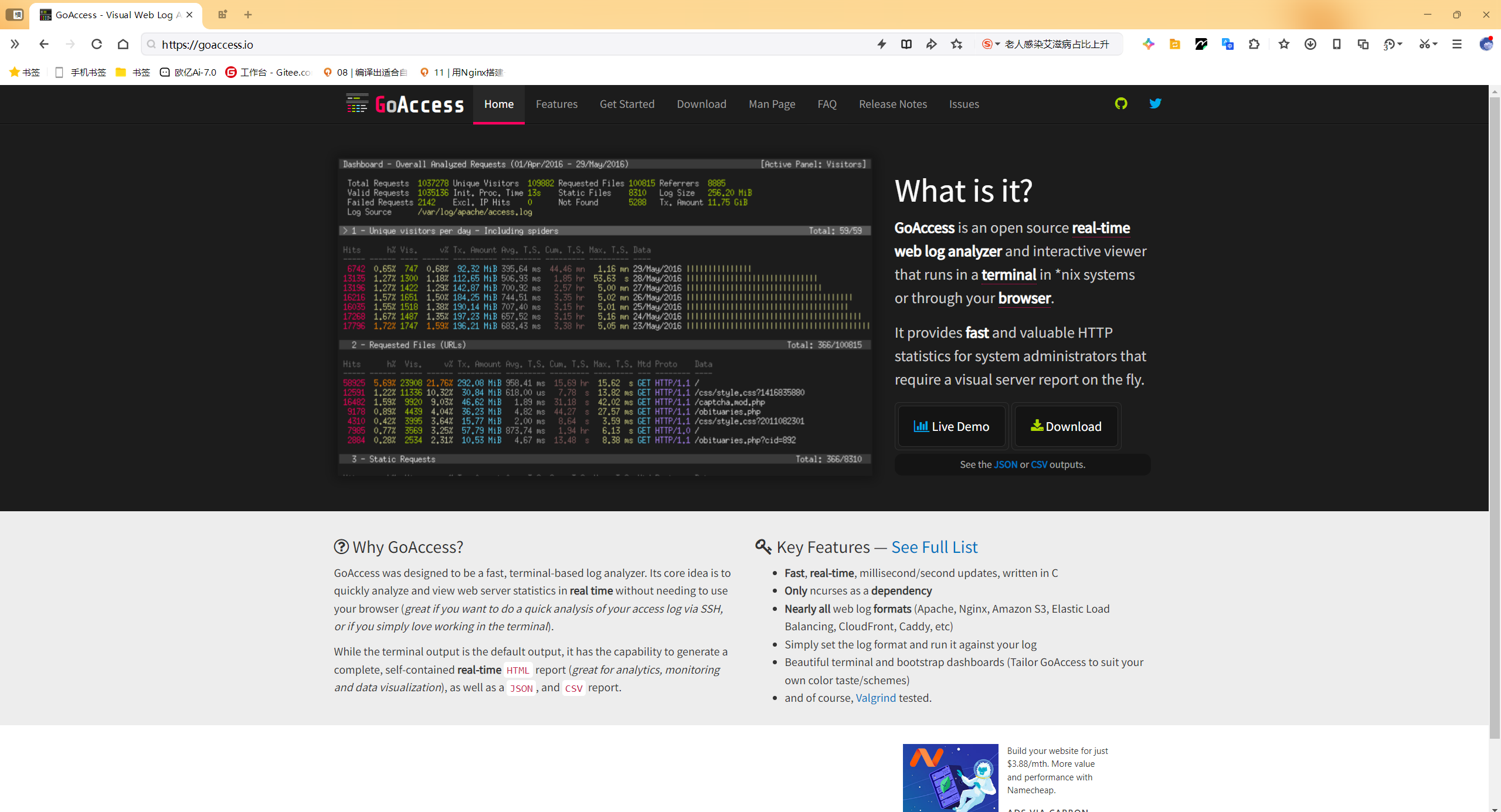
Task: Expand the search engine dropdown arrow
Action: tap(997, 44)
